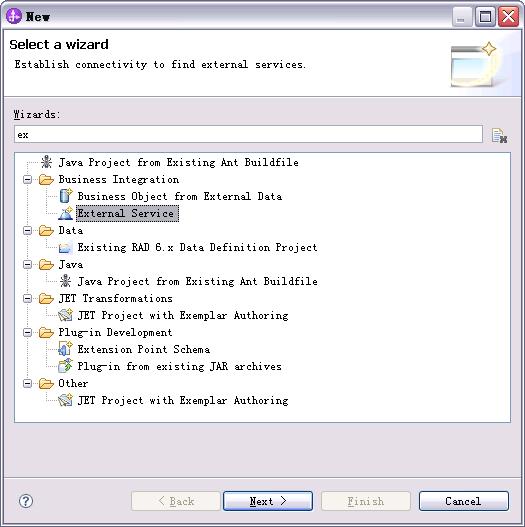525x527 pixels.
Task: Collapse the Business Integration folder
Action: pyautogui.click(x=28, y=179)
